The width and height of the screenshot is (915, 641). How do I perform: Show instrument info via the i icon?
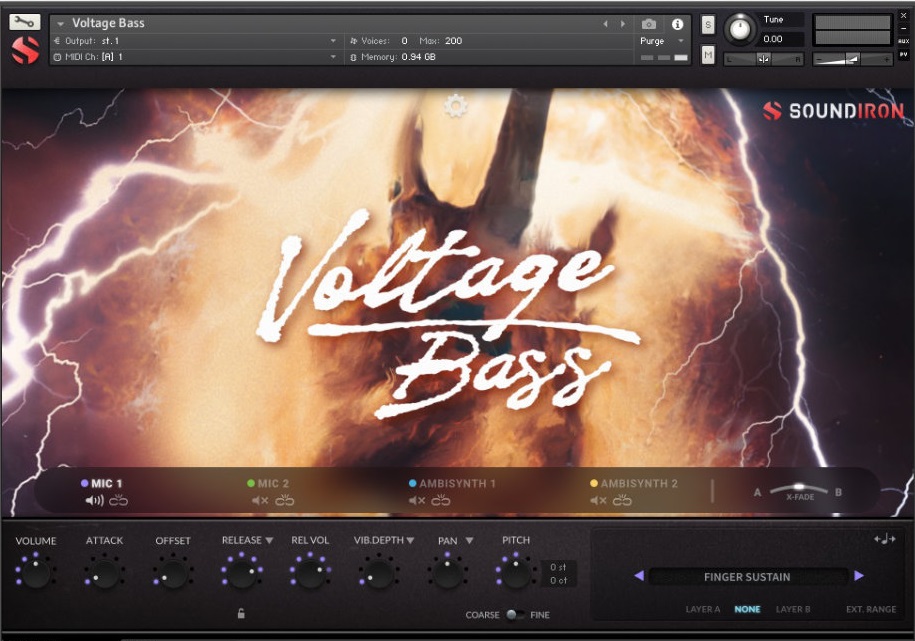[677, 24]
